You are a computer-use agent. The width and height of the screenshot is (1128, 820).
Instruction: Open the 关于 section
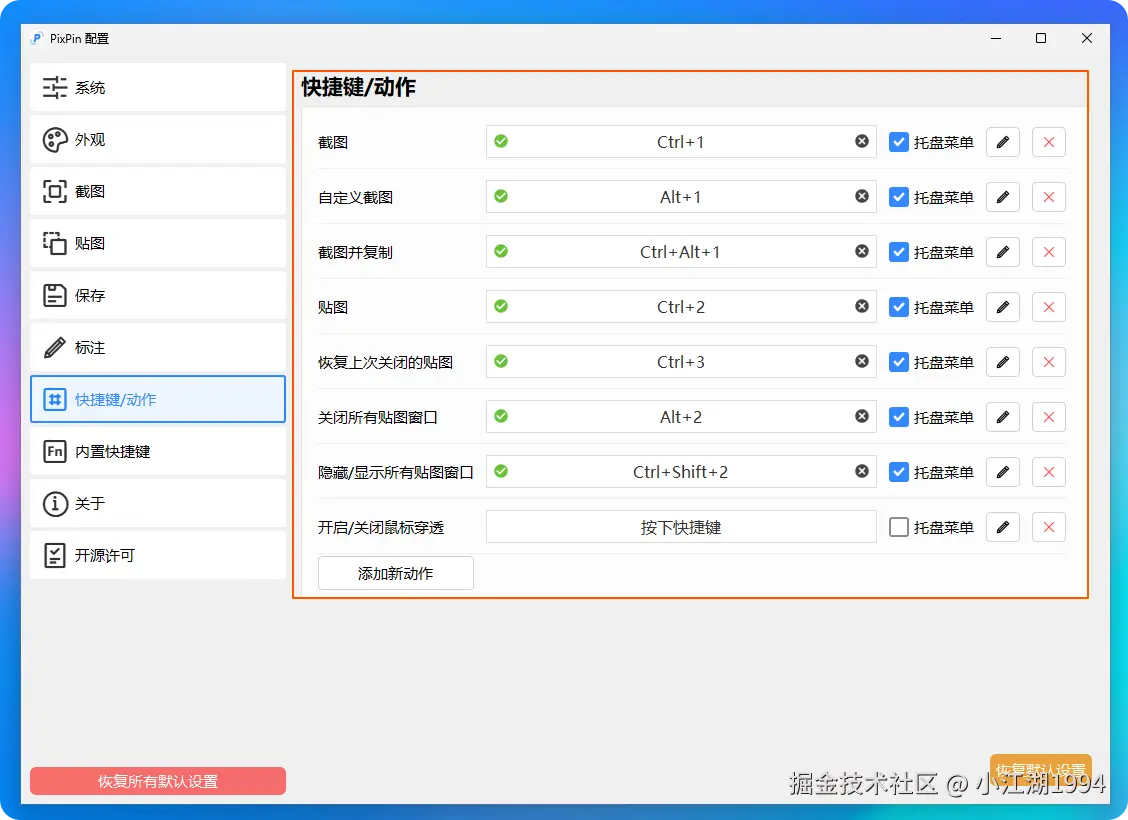[x=158, y=504]
